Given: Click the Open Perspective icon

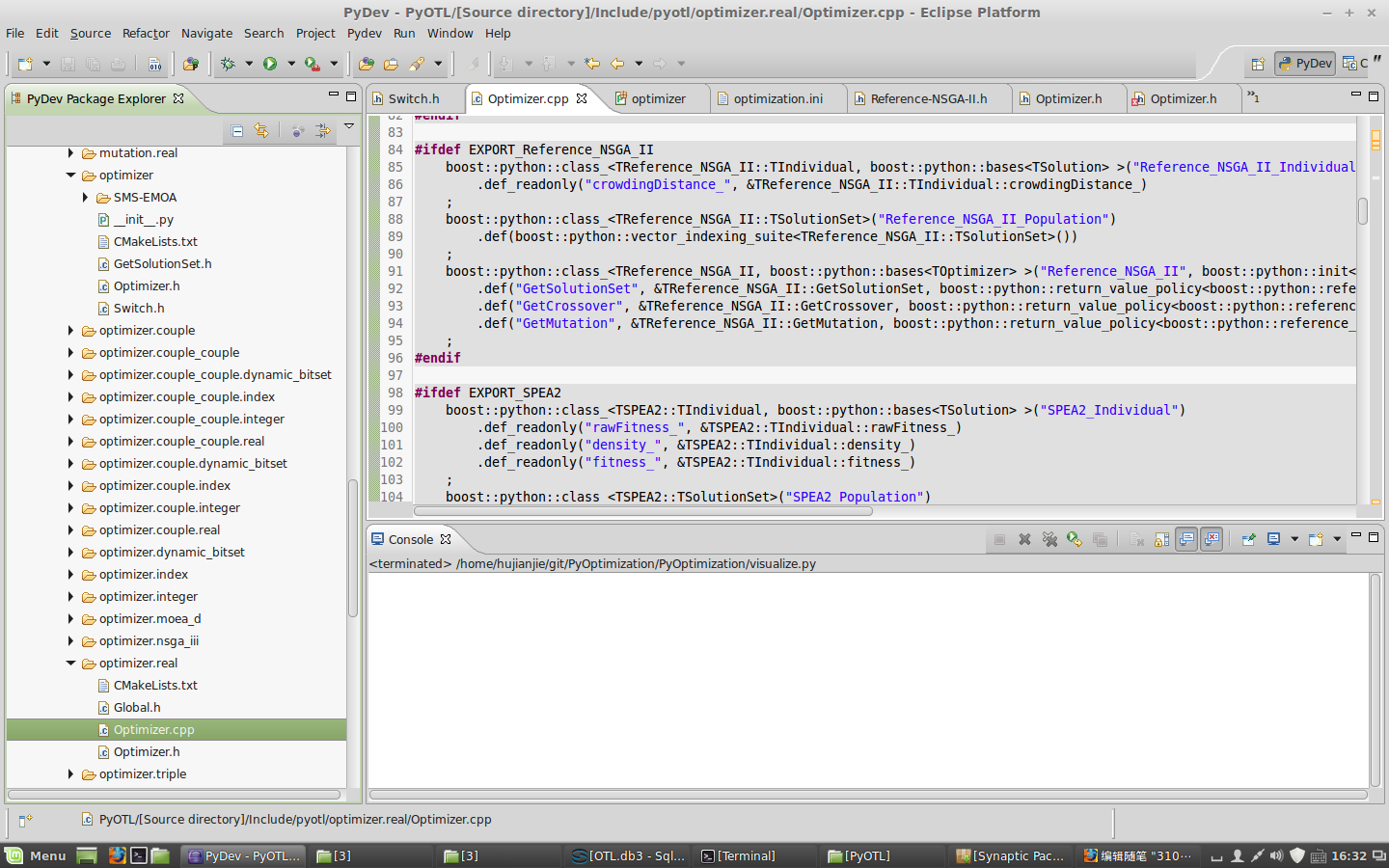Looking at the screenshot, I should [x=1258, y=64].
